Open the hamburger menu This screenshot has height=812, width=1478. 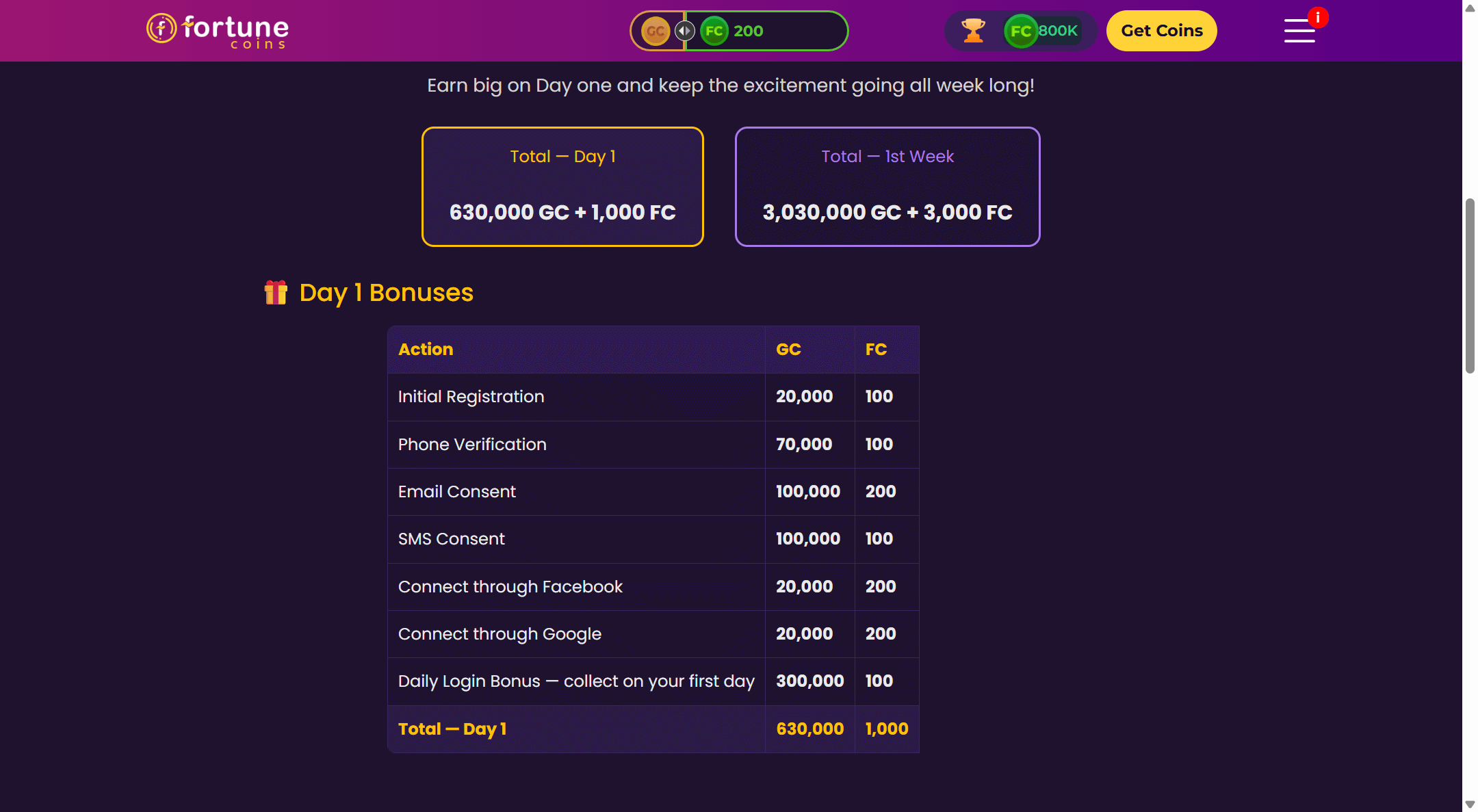tap(1299, 31)
